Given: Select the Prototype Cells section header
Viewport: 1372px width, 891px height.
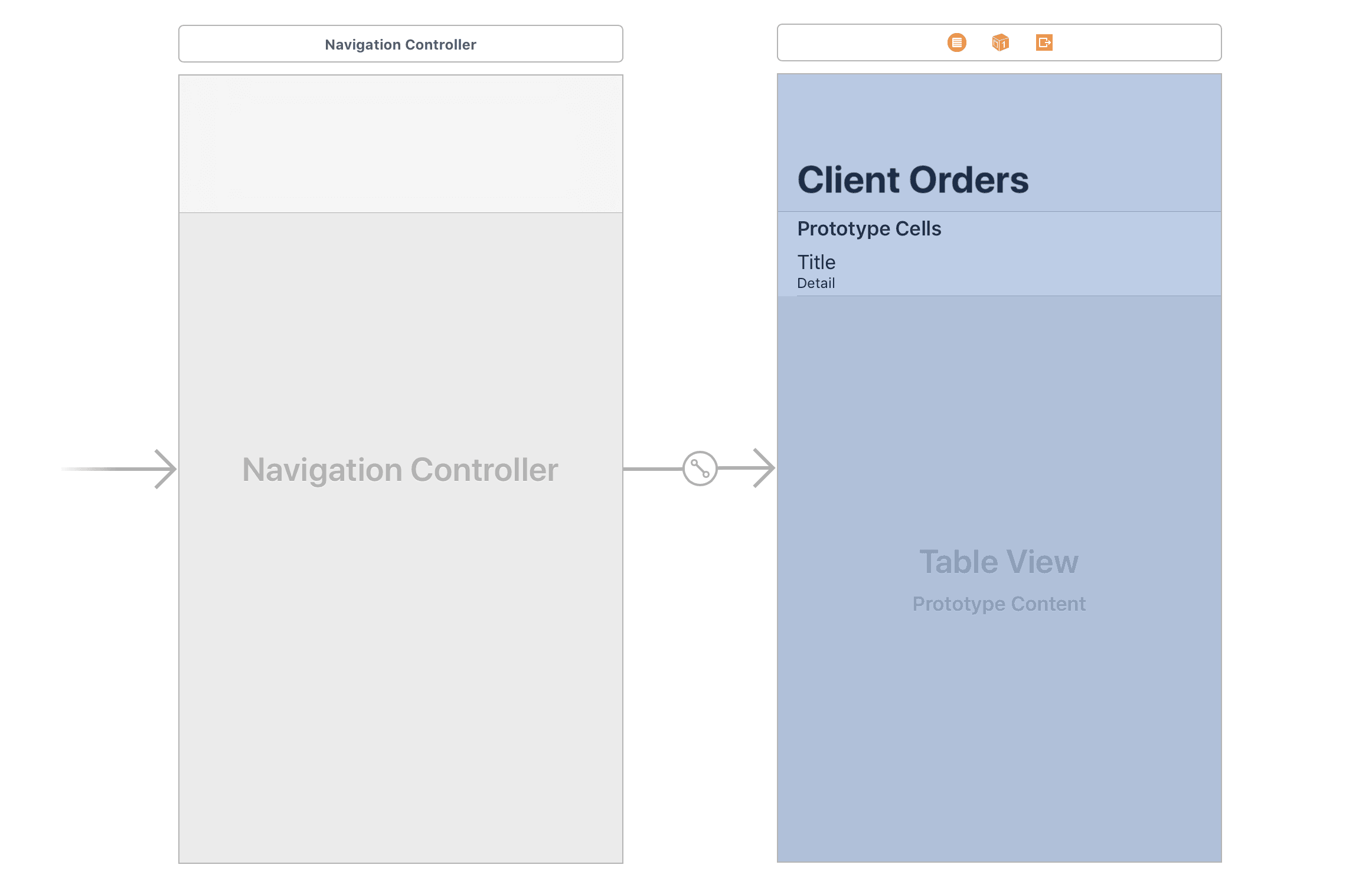Looking at the screenshot, I should point(869,228).
